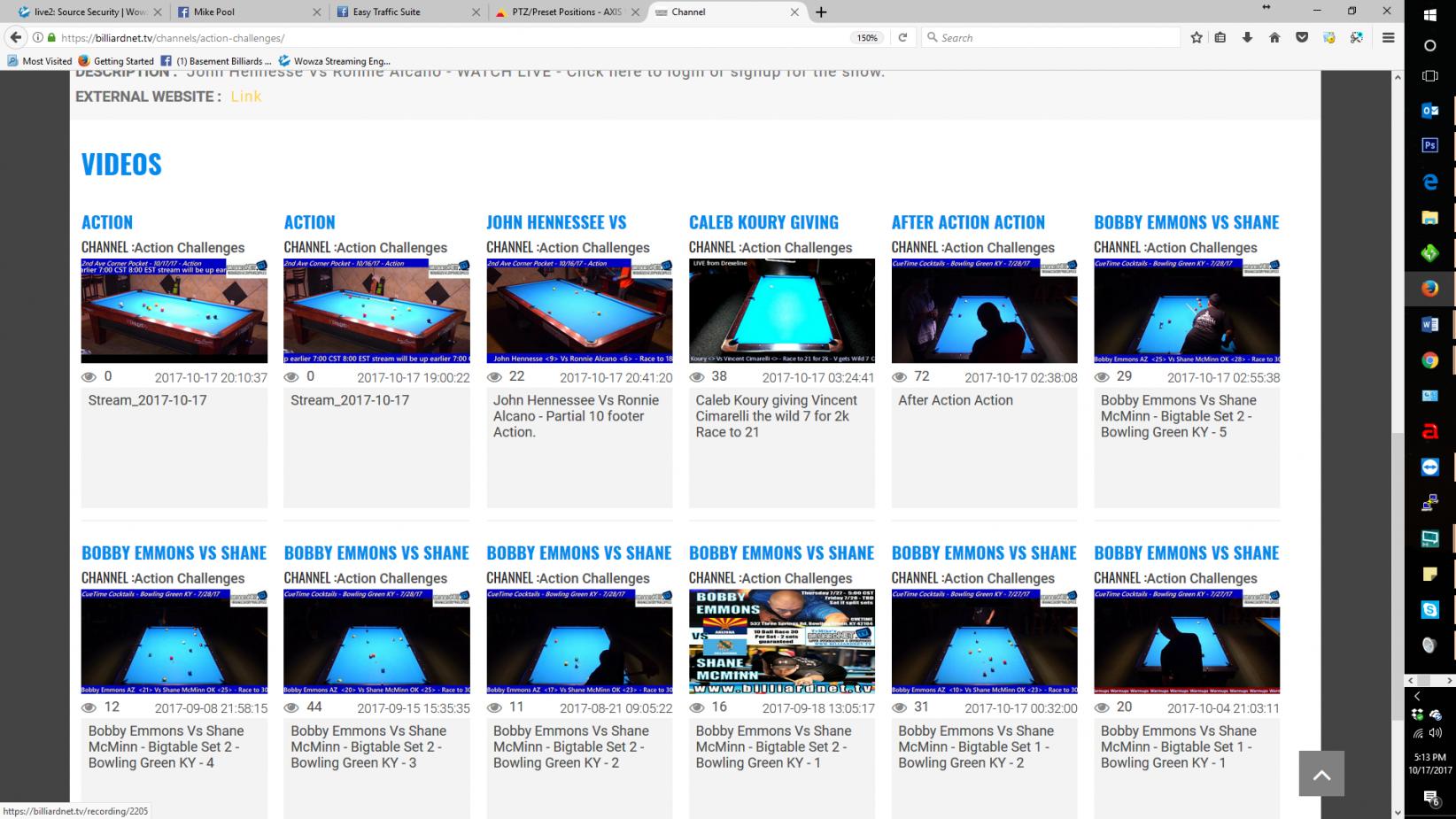Open Photoshop from the Windows taskbar
1456x819 pixels.
1429,145
